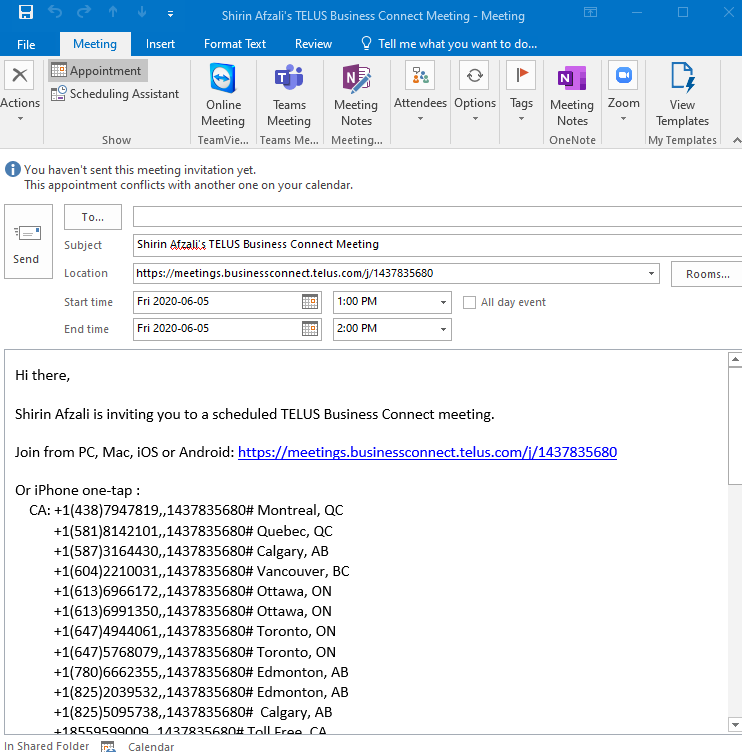Start a TeamViewer Online Meeting
This screenshot has width=742, height=752.
click(223, 95)
